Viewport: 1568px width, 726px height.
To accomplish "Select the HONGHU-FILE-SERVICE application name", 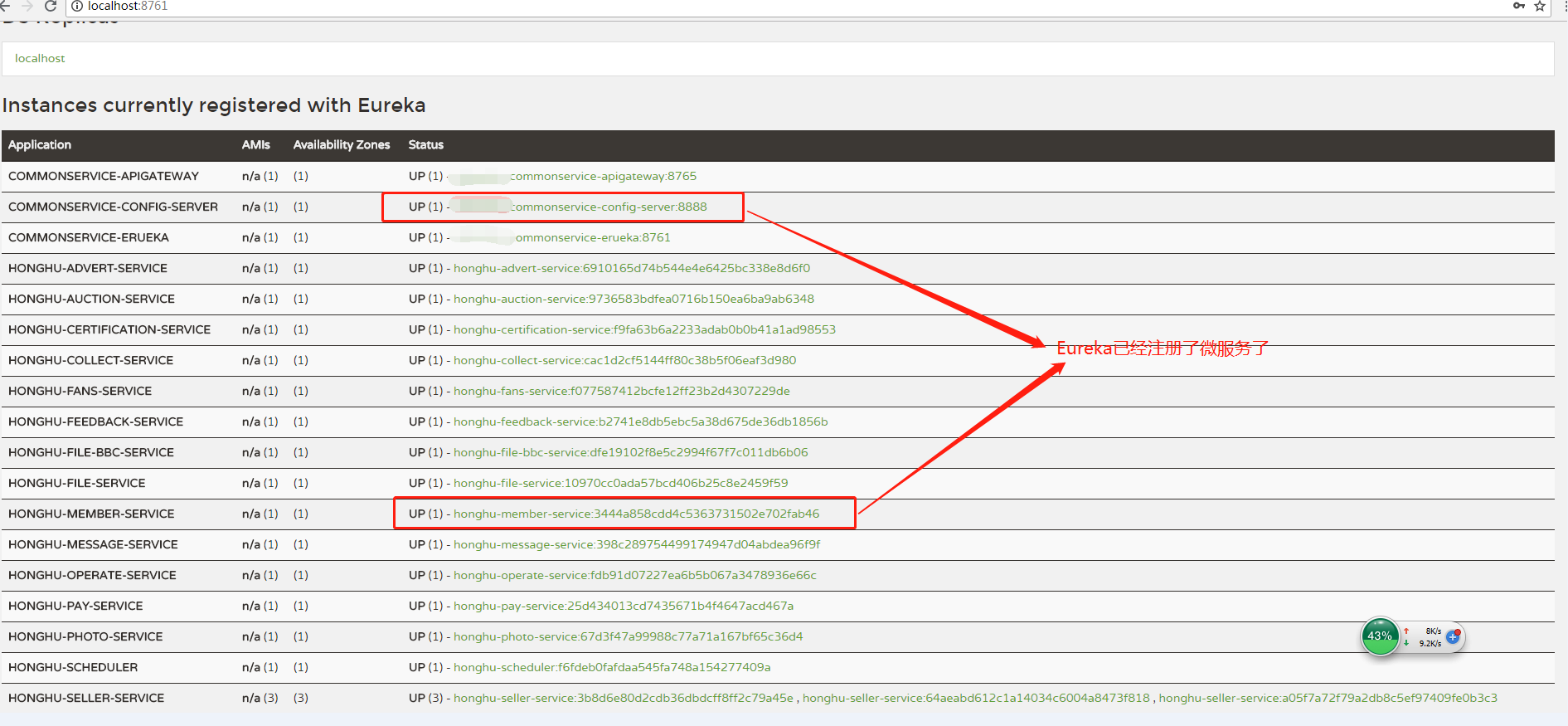I will click(77, 483).
